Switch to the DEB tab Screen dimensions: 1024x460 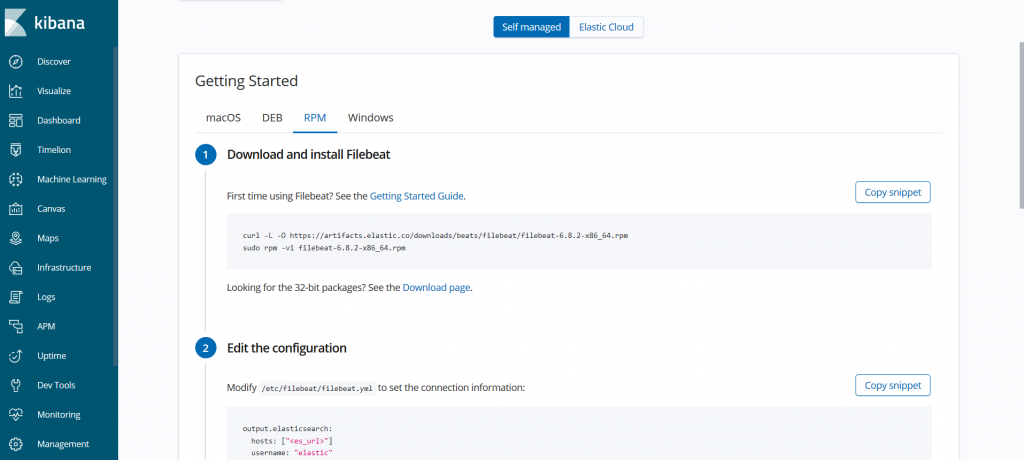pos(272,118)
